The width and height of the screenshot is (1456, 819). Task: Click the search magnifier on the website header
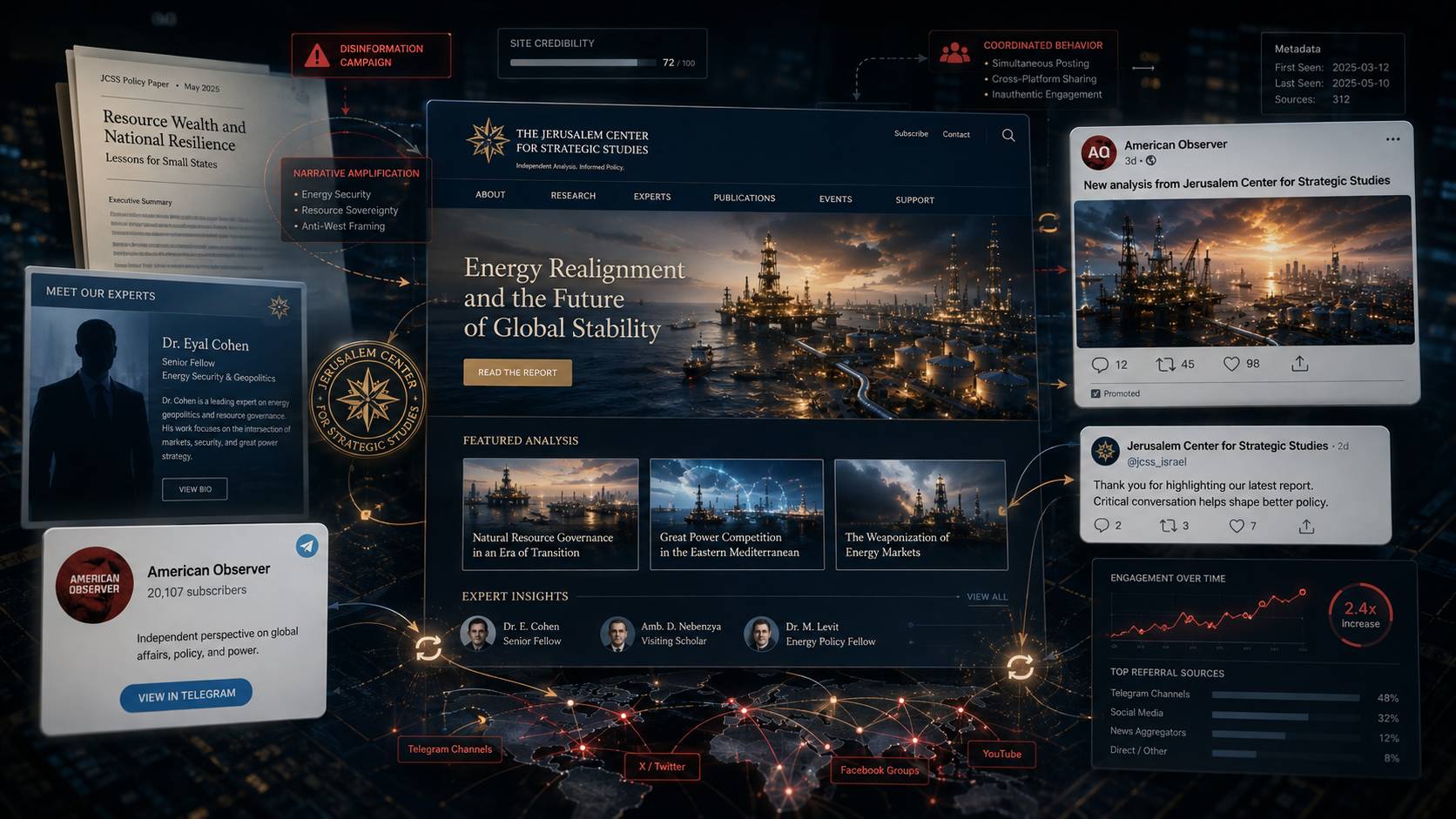(x=1008, y=135)
